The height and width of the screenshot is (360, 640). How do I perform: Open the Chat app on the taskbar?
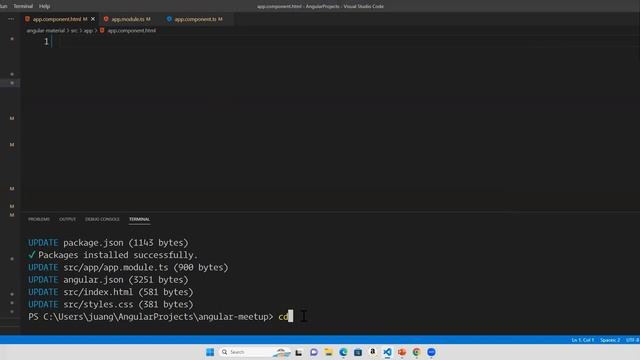[313, 352]
